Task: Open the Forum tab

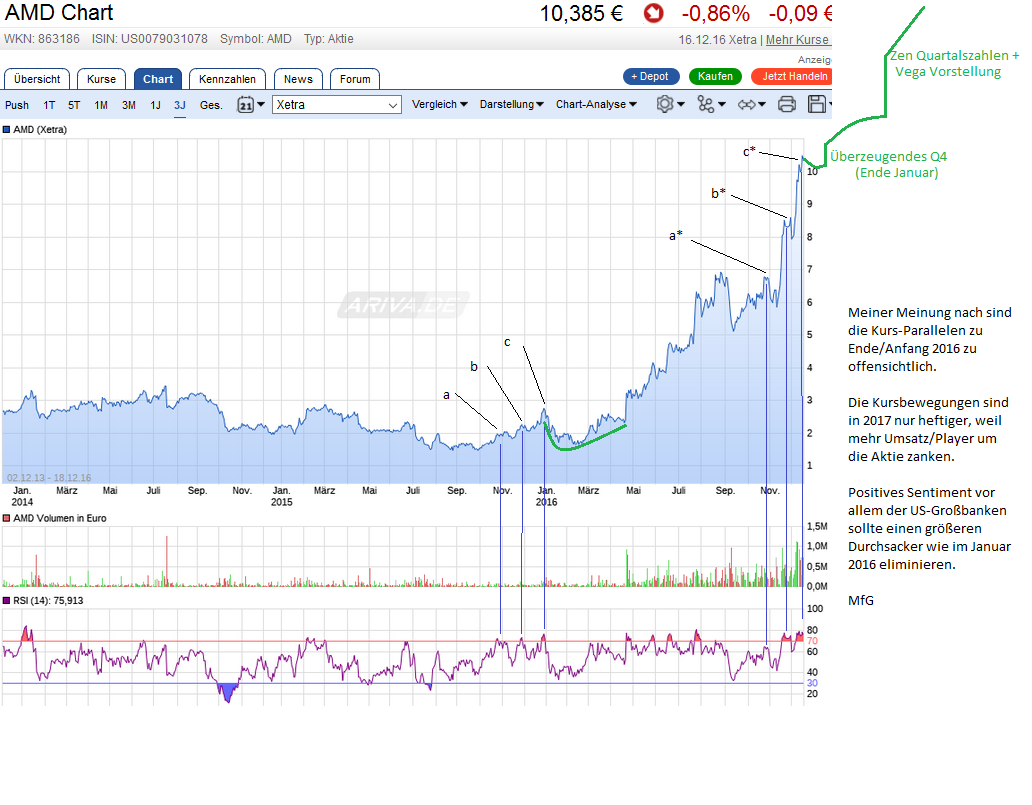Action: [355, 79]
